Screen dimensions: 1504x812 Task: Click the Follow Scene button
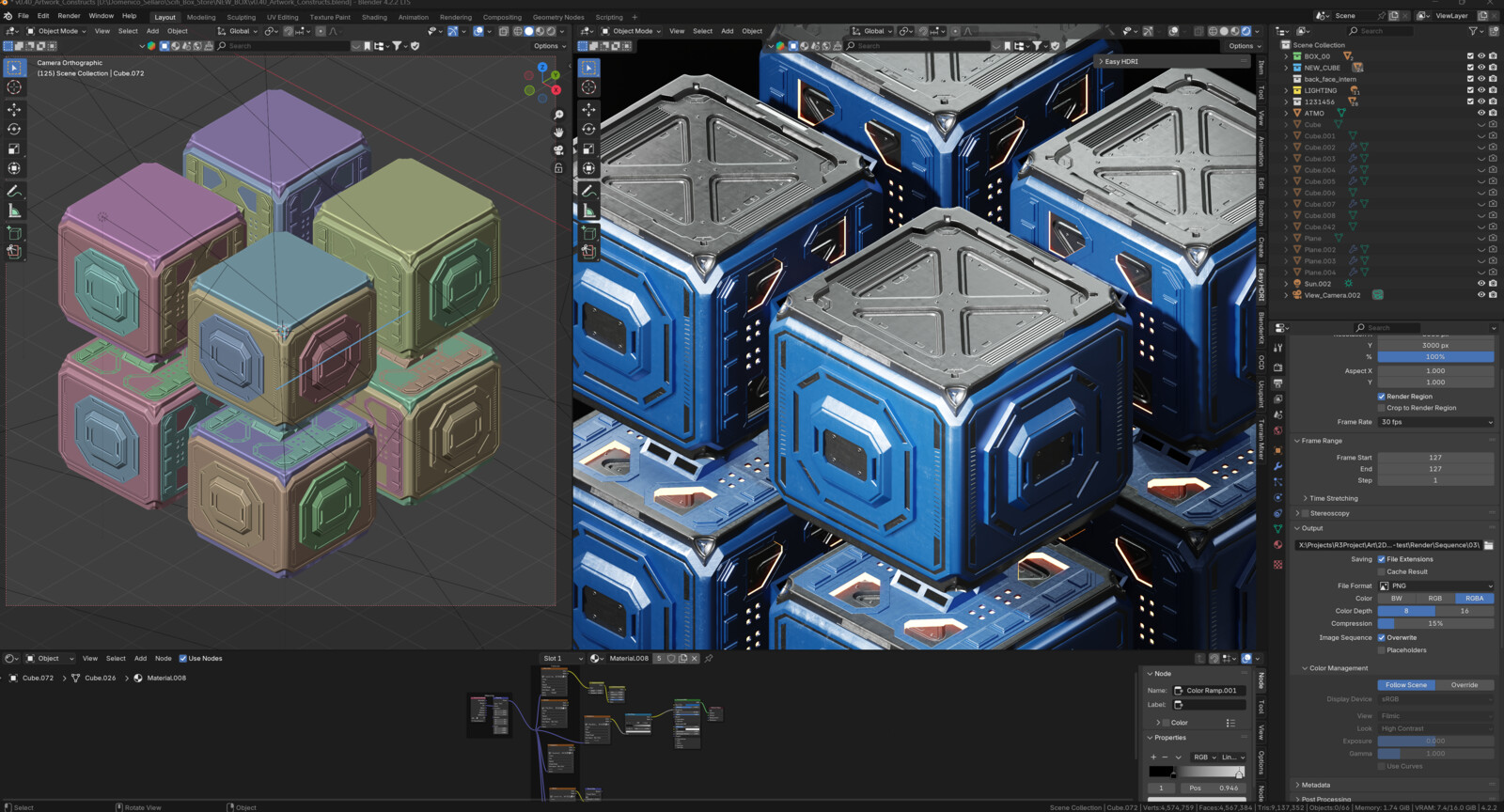tap(1406, 685)
